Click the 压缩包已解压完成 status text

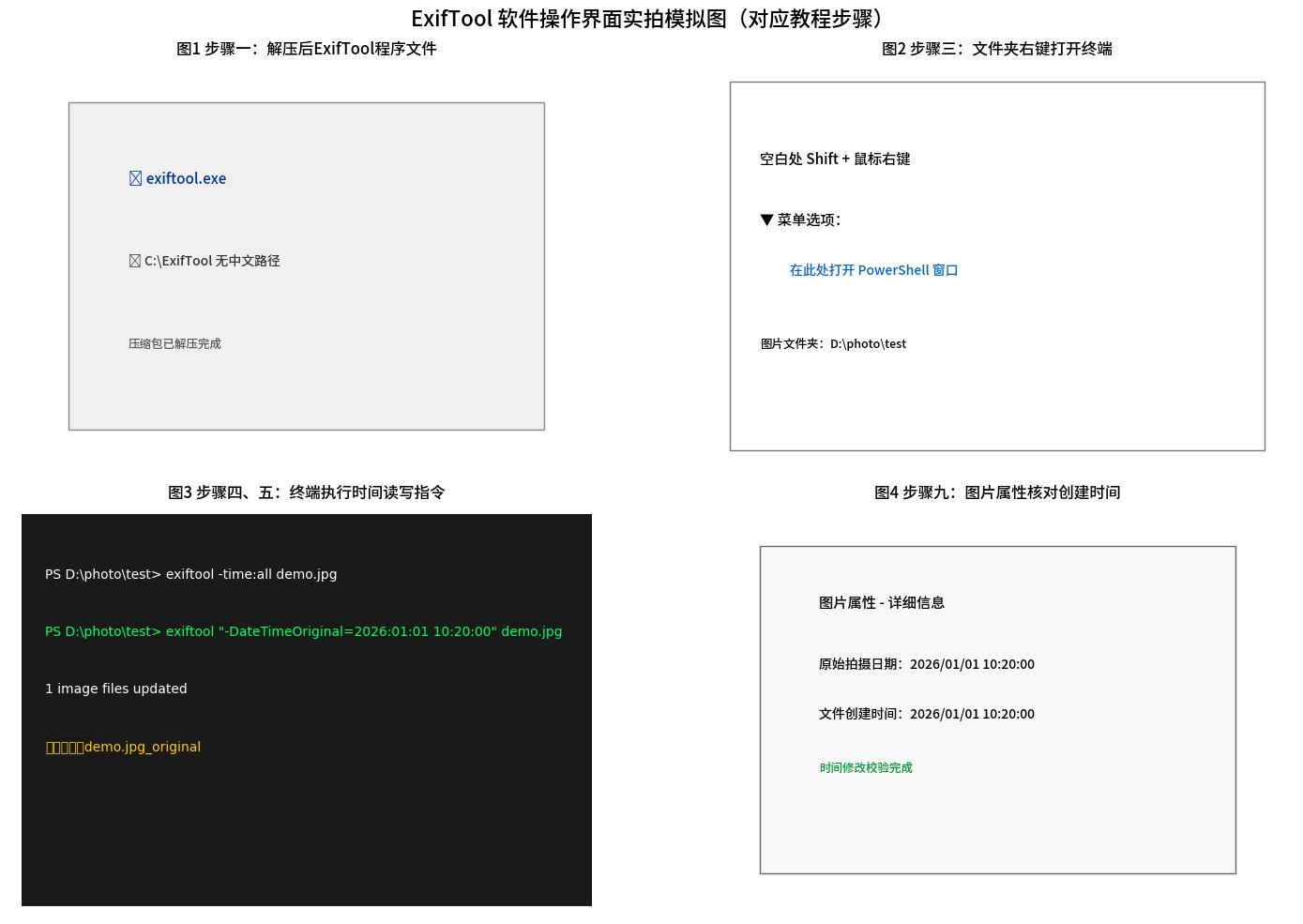[x=174, y=343]
